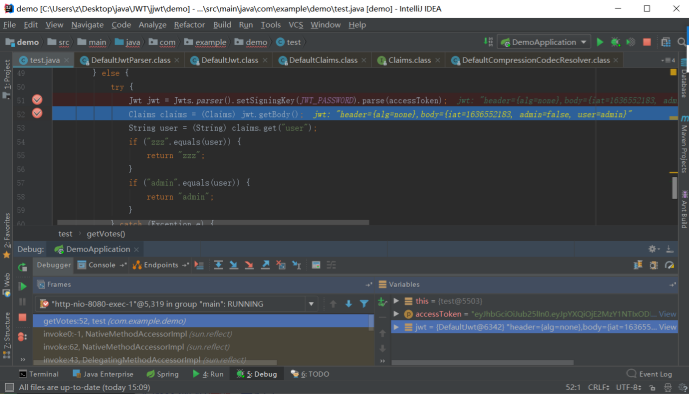
Task: Move to the next frame with down arrow
Action: coord(348,304)
